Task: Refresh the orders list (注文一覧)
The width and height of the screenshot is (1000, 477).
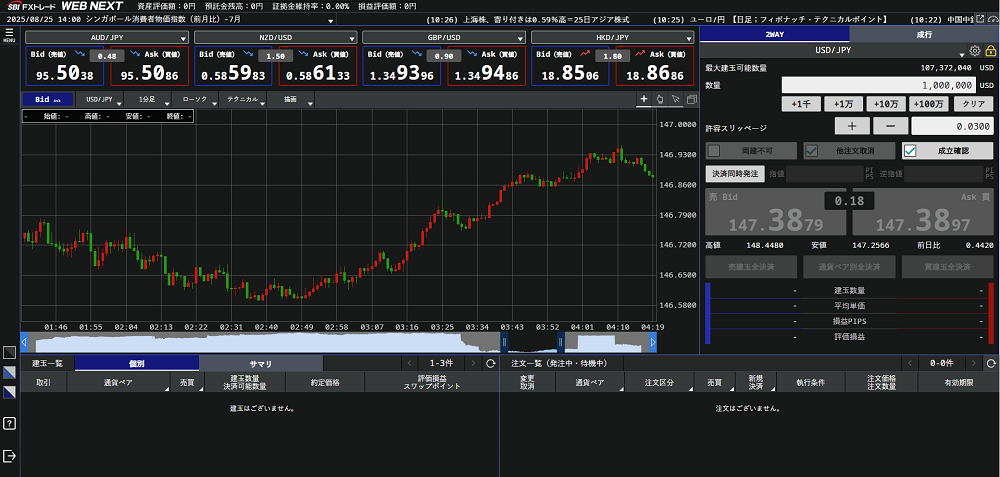Action: [990, 363]
